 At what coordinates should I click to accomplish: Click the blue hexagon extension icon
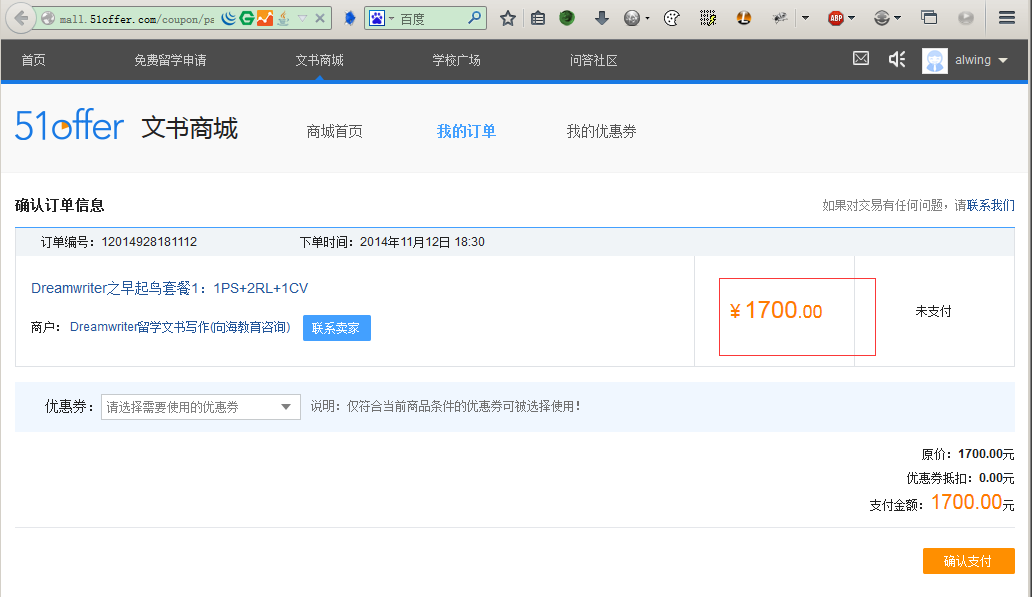[x=350, y=18]
